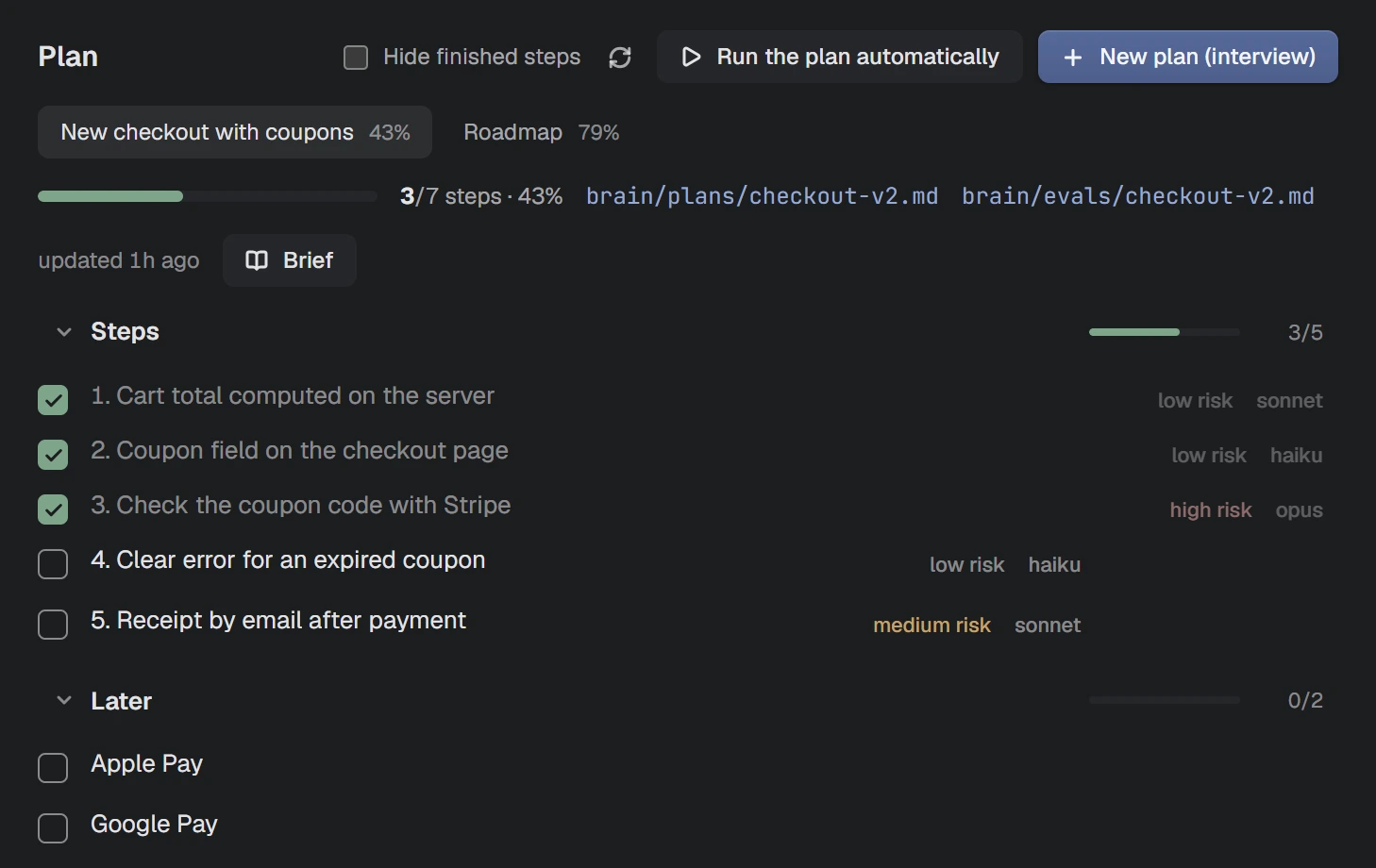Click the "low risk" label on step 1
The image size is (1376, 868).
(x=1196, y=401)
